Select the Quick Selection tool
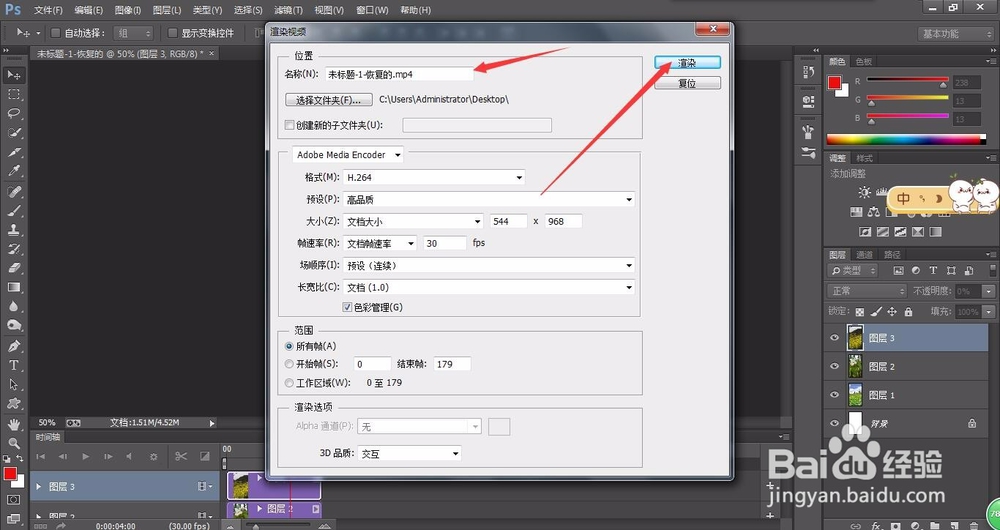The image size is (1000, 530). click(x=13, y=133)
